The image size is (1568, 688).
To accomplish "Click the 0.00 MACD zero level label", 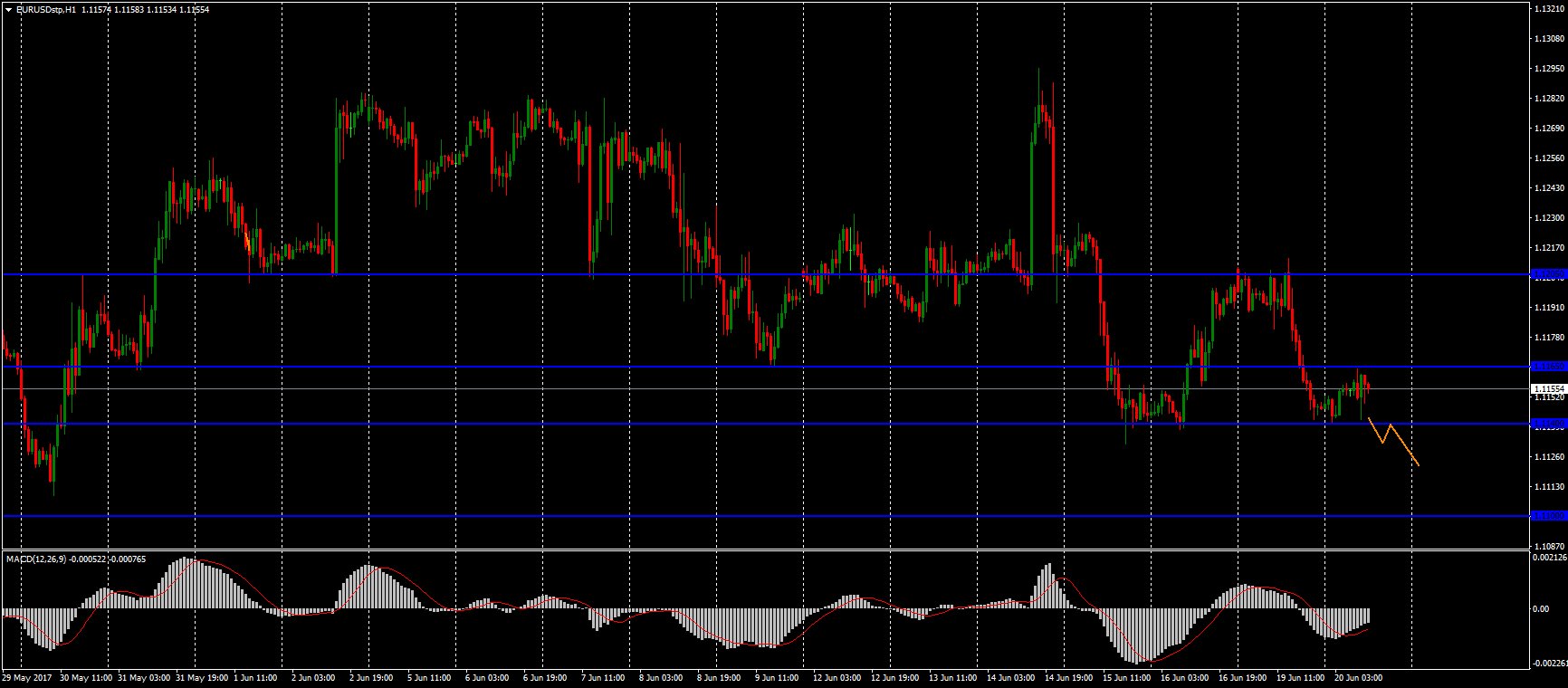I will [x=1539, y=609].
